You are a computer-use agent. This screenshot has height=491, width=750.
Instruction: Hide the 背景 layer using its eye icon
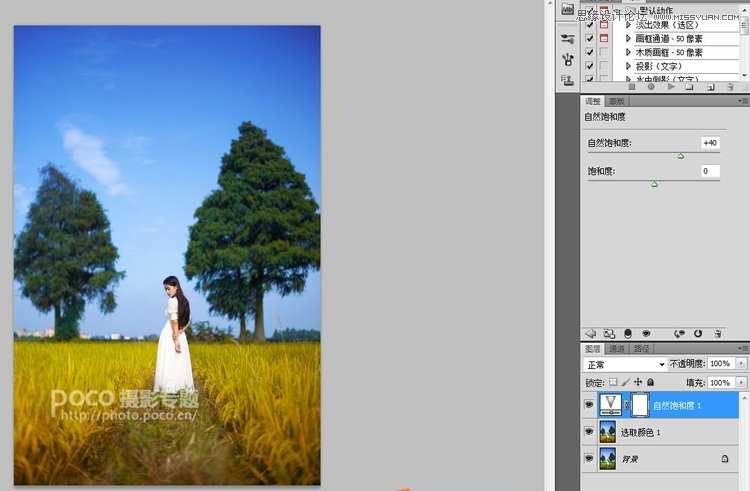[x=589, y=458]
